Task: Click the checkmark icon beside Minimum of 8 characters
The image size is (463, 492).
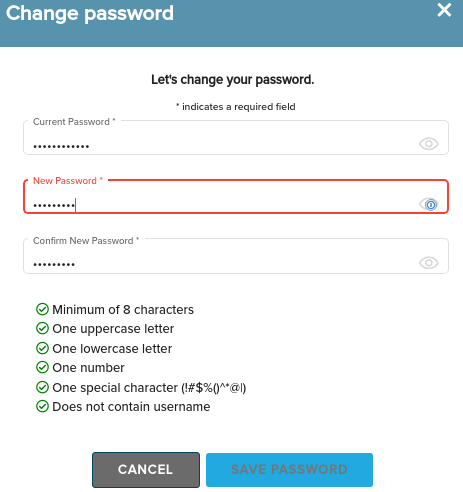Action: (42, 309)
